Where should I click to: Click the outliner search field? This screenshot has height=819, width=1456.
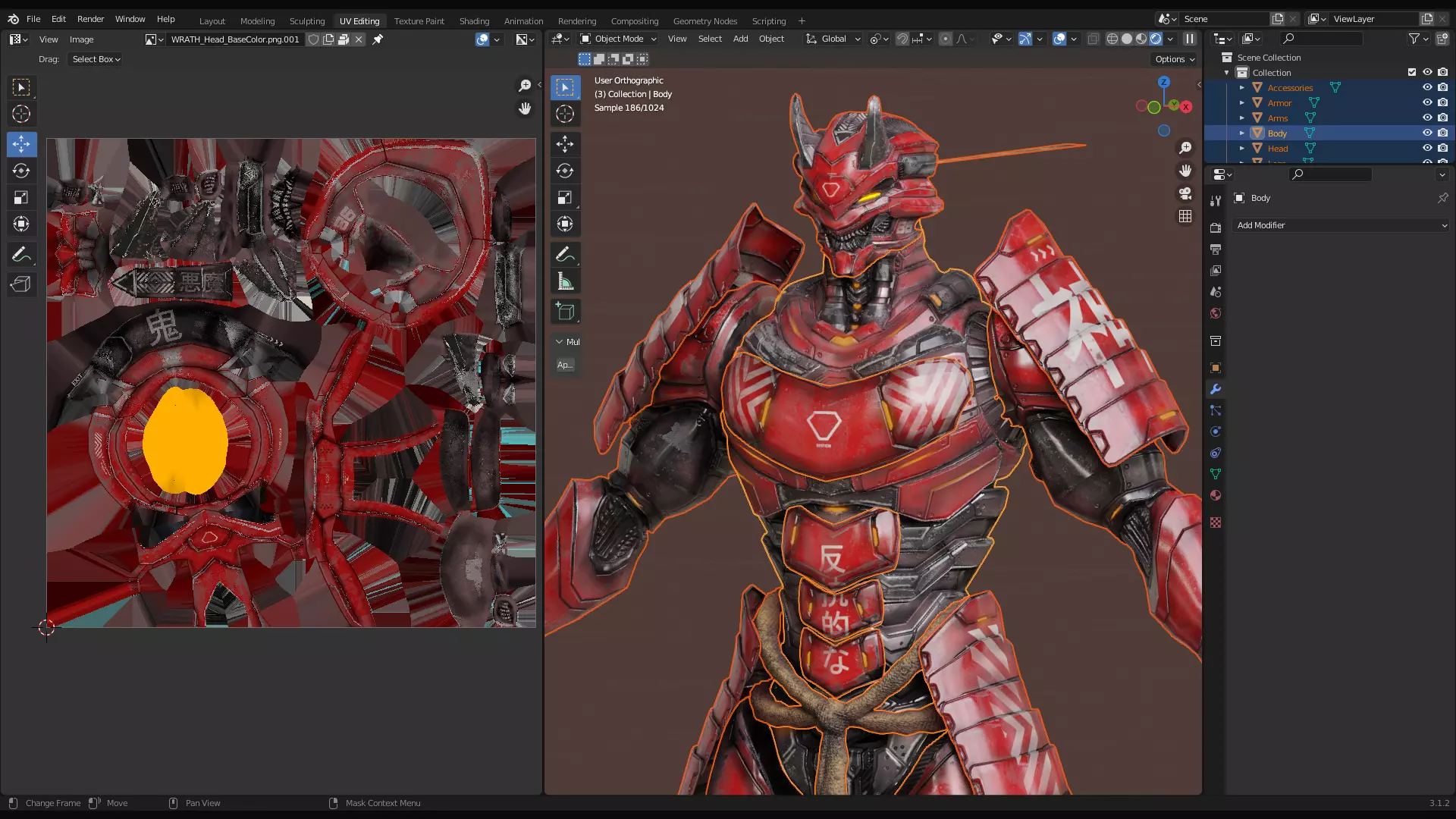[x=1323, y=39]
